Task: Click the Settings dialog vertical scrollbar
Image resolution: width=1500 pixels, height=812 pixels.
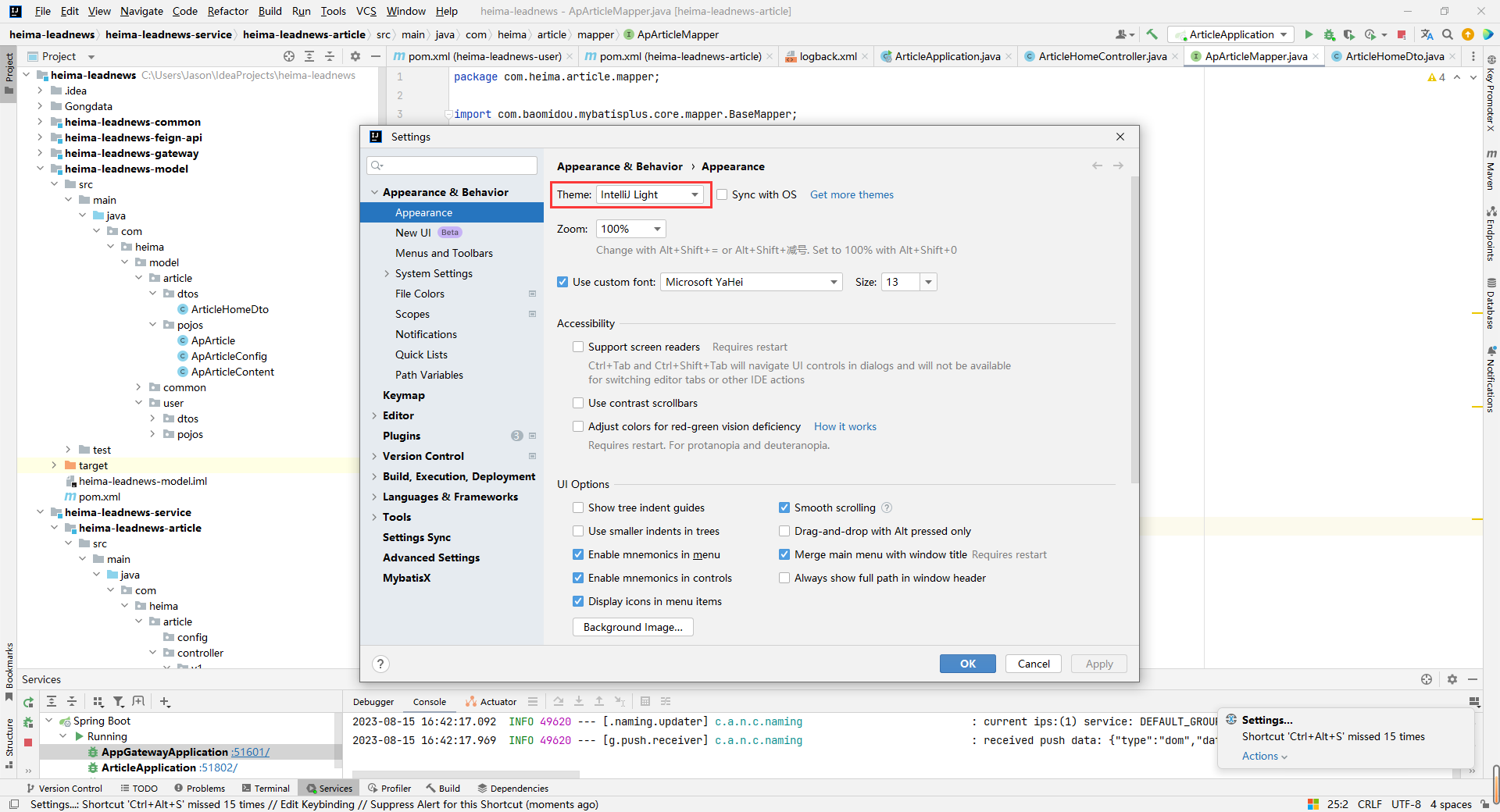Action: 1134,328
